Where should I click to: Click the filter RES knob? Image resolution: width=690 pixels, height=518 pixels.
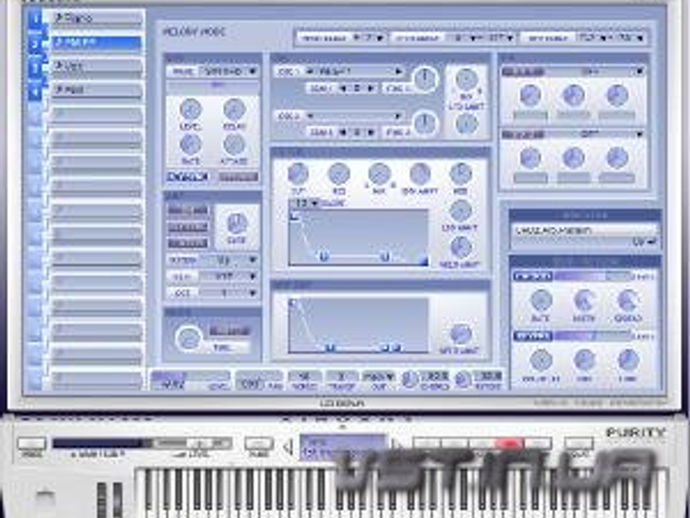338,174
